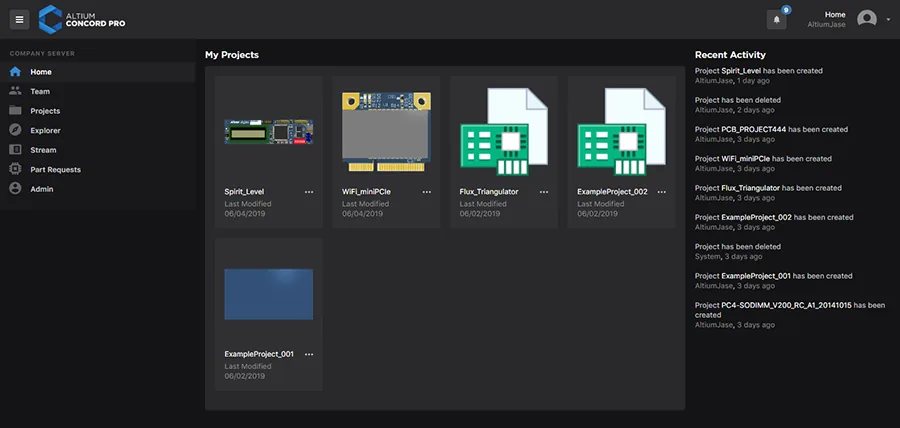This screenshot has height=428, width=900.
Task: Click the Recent Activity heading
Action: tap(730, 55)
